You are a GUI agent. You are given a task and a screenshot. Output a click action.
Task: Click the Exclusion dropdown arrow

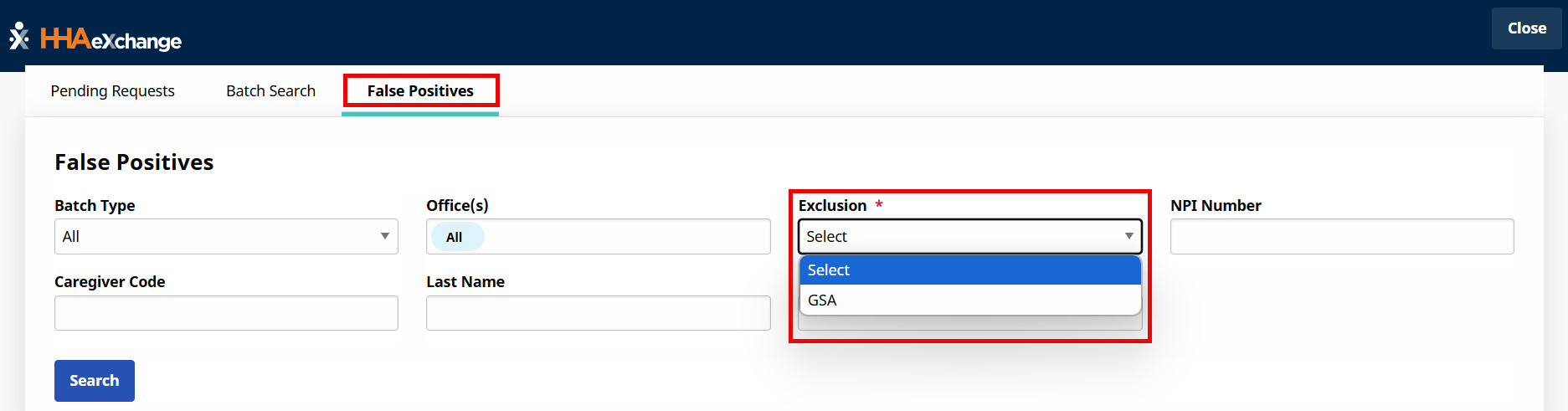coord(1128,237)
